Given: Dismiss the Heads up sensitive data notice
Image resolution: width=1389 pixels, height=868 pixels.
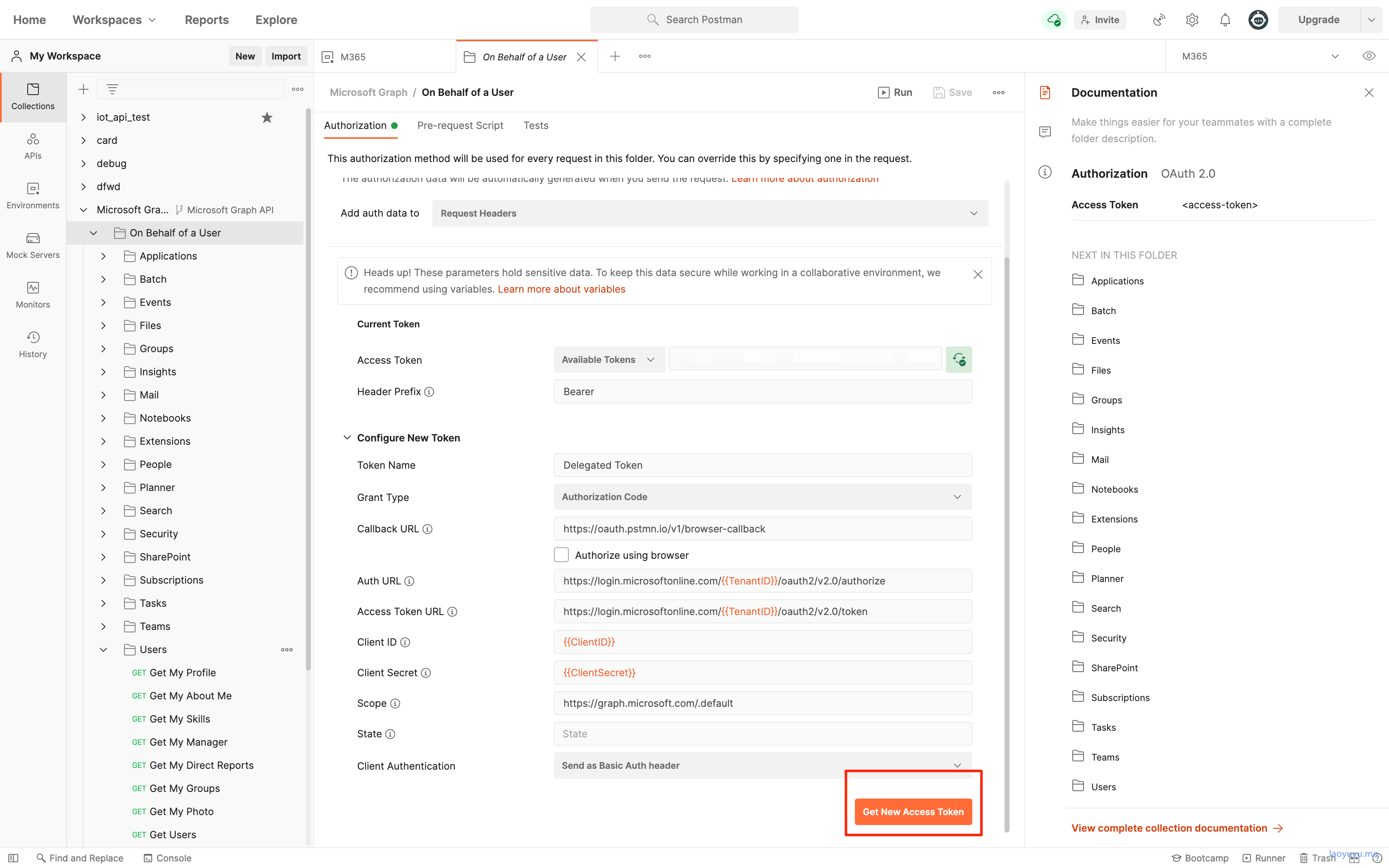Looking at the screenshot, I should pos(978,274).
